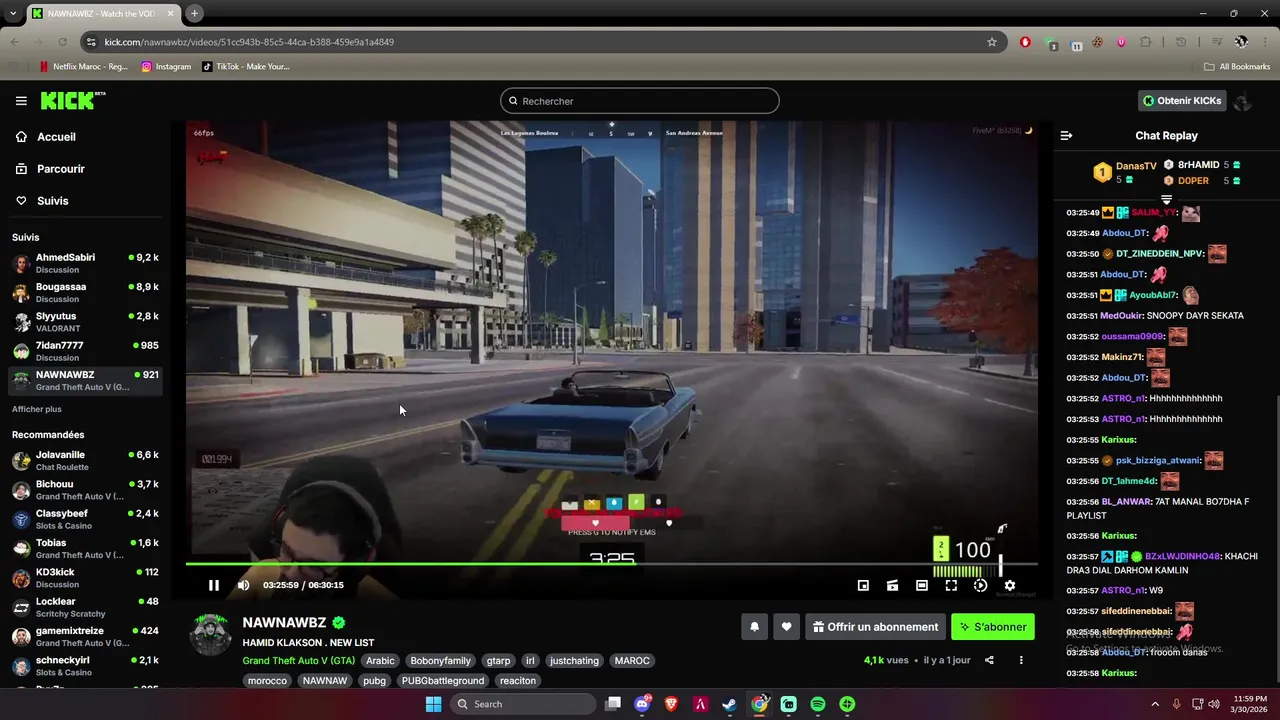Open Chrome media controls icon
This screenshot has height=720, width=1280.
pyautogui.click(x=1217, y=42)
